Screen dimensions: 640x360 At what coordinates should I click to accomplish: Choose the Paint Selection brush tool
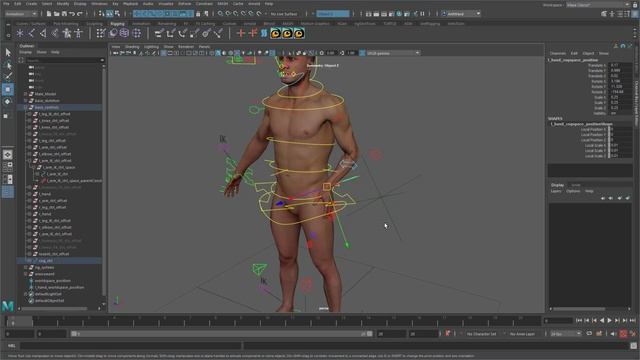8,77
